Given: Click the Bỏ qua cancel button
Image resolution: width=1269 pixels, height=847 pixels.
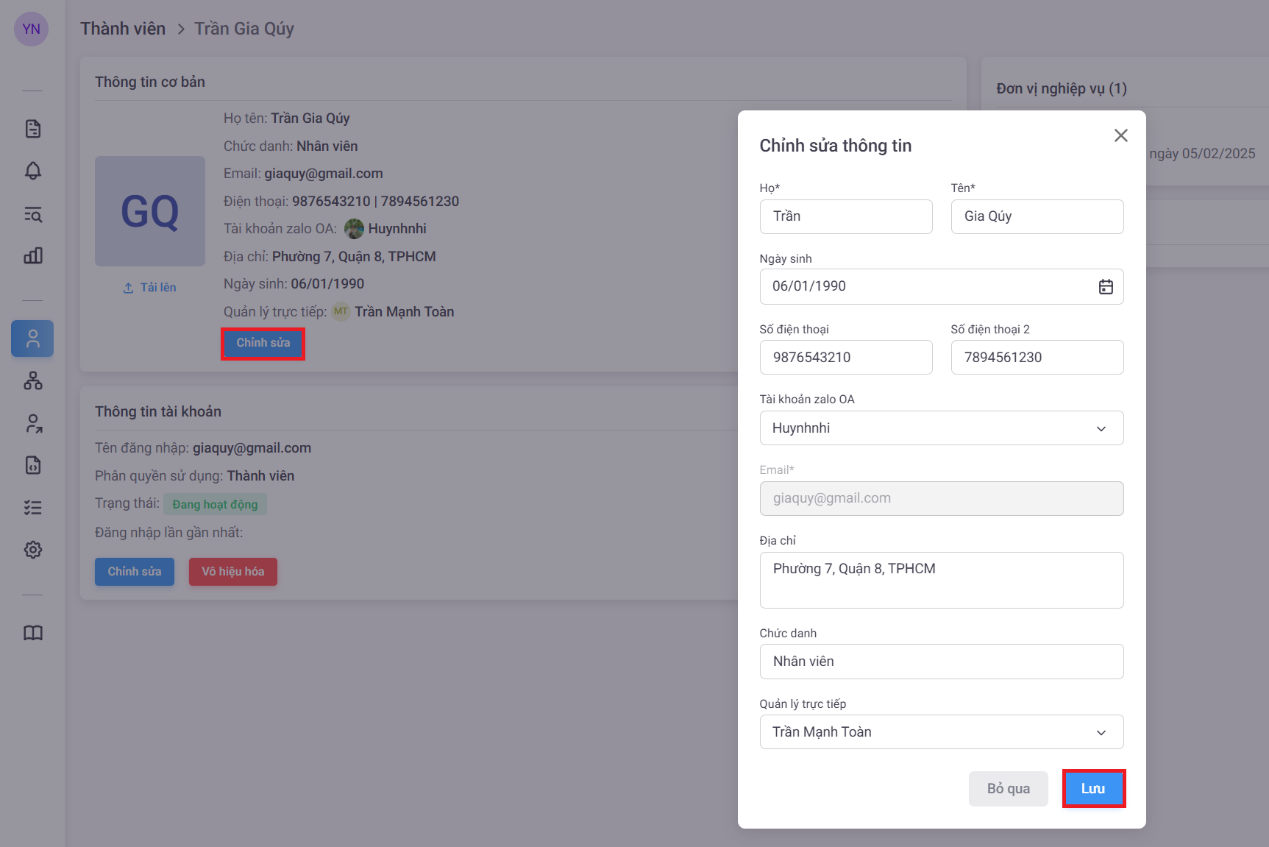Looking at the screenshot, I should pos(1007,789).
